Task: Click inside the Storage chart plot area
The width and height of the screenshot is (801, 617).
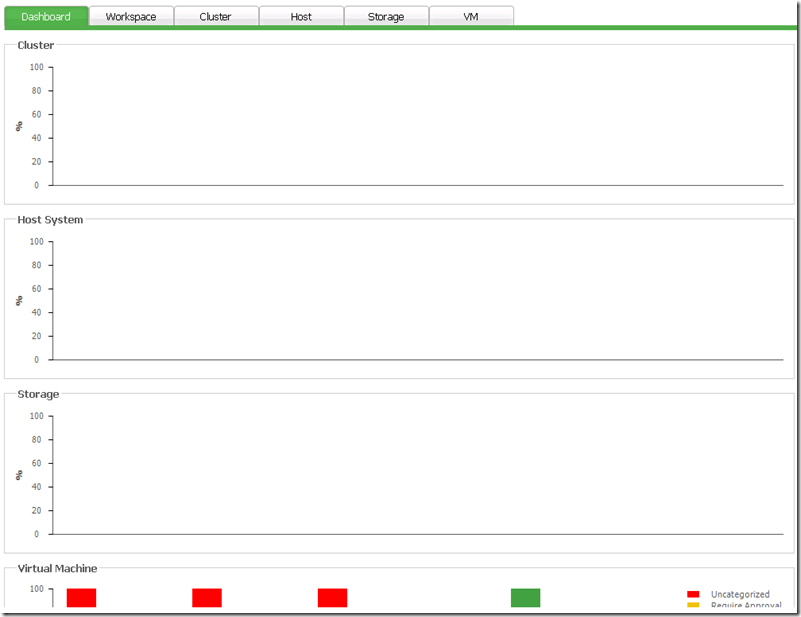Action: [x=417, y=475]
